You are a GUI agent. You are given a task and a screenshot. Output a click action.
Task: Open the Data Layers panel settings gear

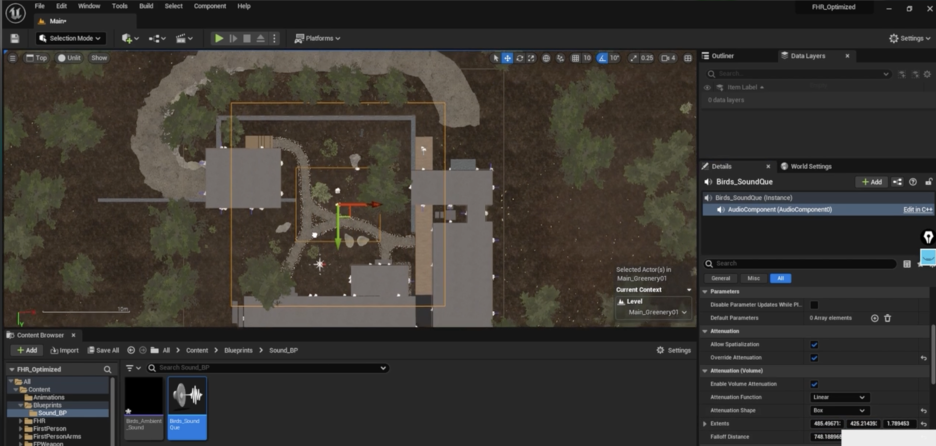click(x=928, y=74)
